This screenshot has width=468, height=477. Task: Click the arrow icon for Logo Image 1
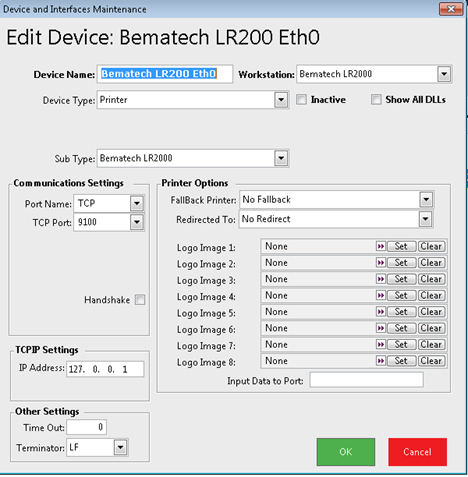coord(380,247)
